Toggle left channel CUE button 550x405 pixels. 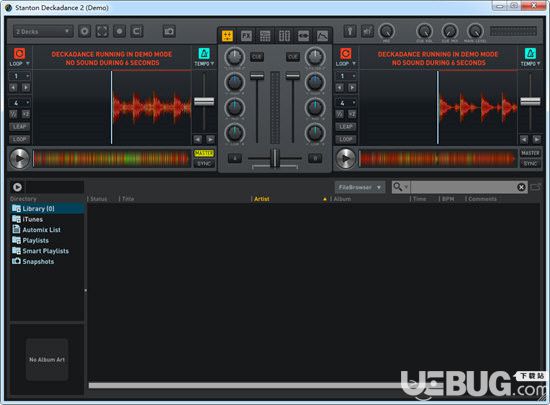(257, 57)
